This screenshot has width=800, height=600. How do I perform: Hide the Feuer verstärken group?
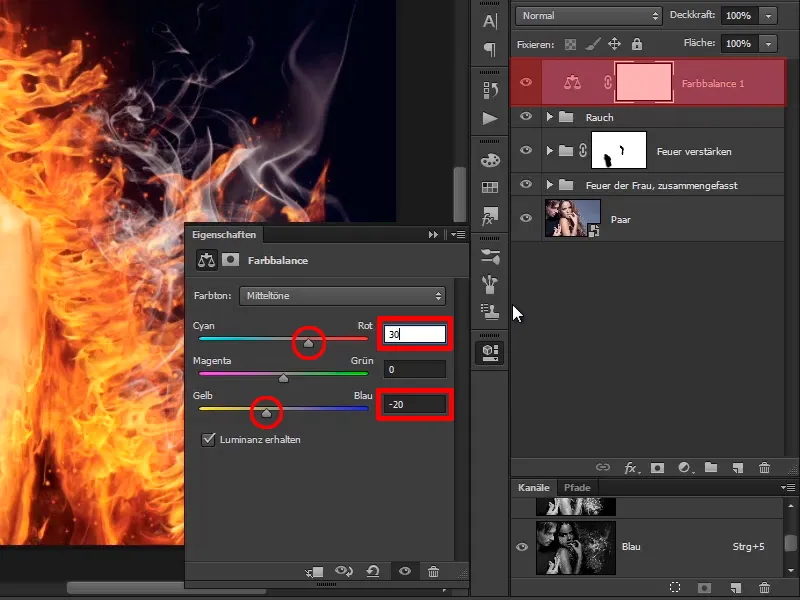(x=526, y=151)
